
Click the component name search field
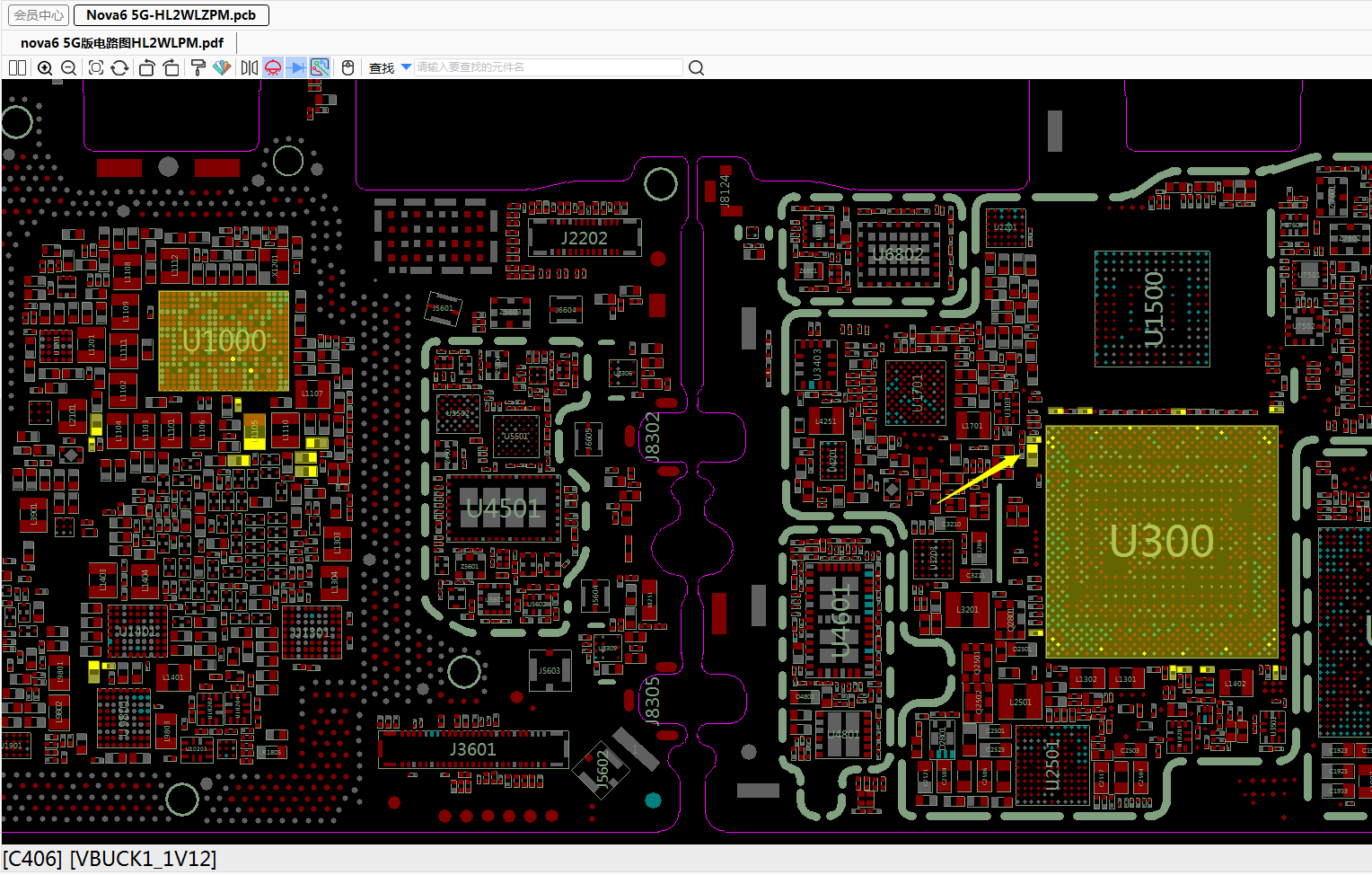click(x=548, y=67)
